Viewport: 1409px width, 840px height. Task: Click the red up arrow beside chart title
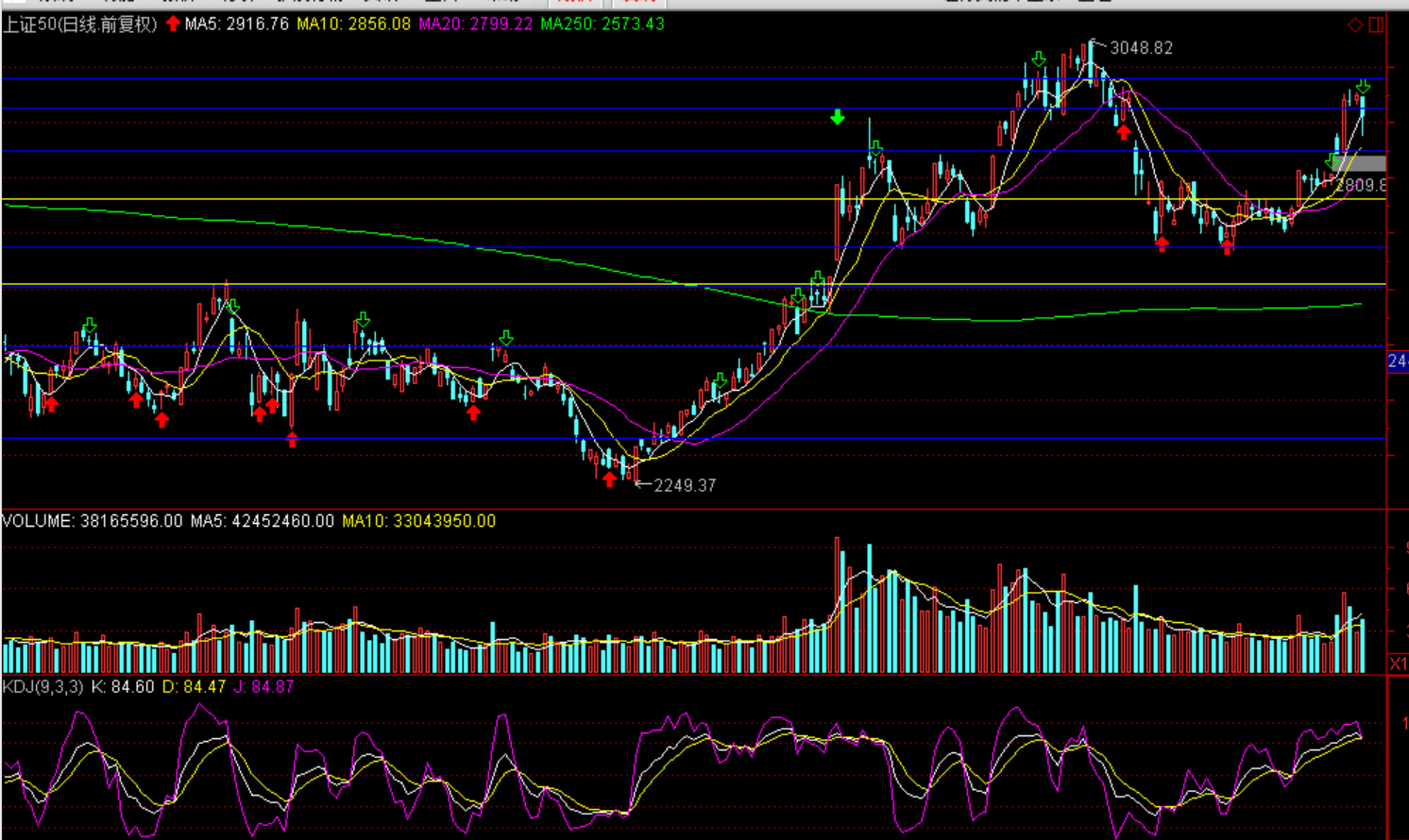pos(173,24)
